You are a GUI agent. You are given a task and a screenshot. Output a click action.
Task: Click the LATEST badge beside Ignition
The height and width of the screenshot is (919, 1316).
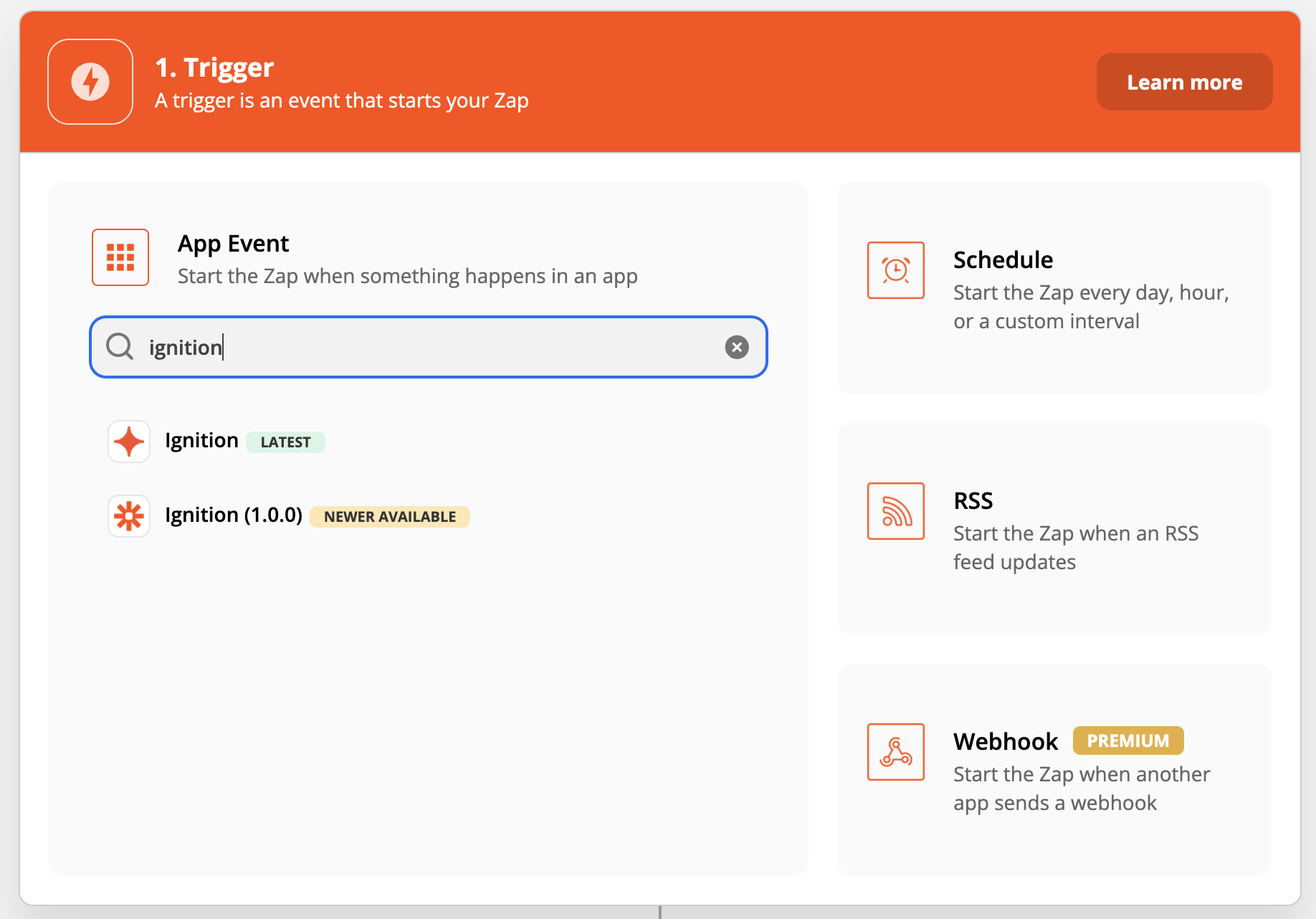[285, 442]
